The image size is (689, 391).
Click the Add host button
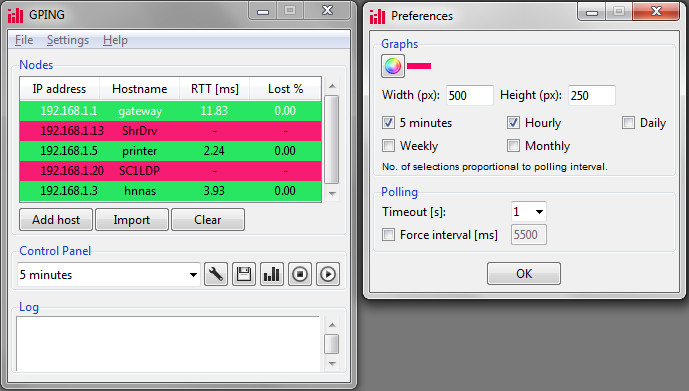pos(56,220)
